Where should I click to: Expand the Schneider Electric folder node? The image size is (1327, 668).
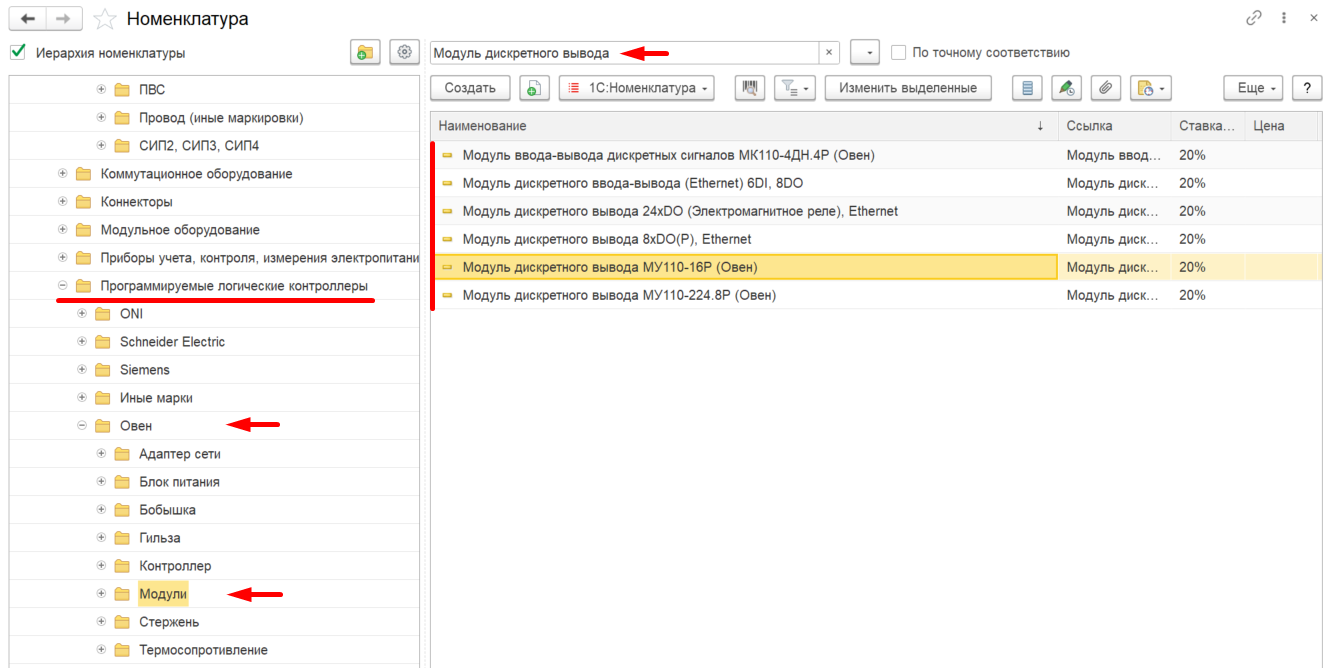pos(82,342)
